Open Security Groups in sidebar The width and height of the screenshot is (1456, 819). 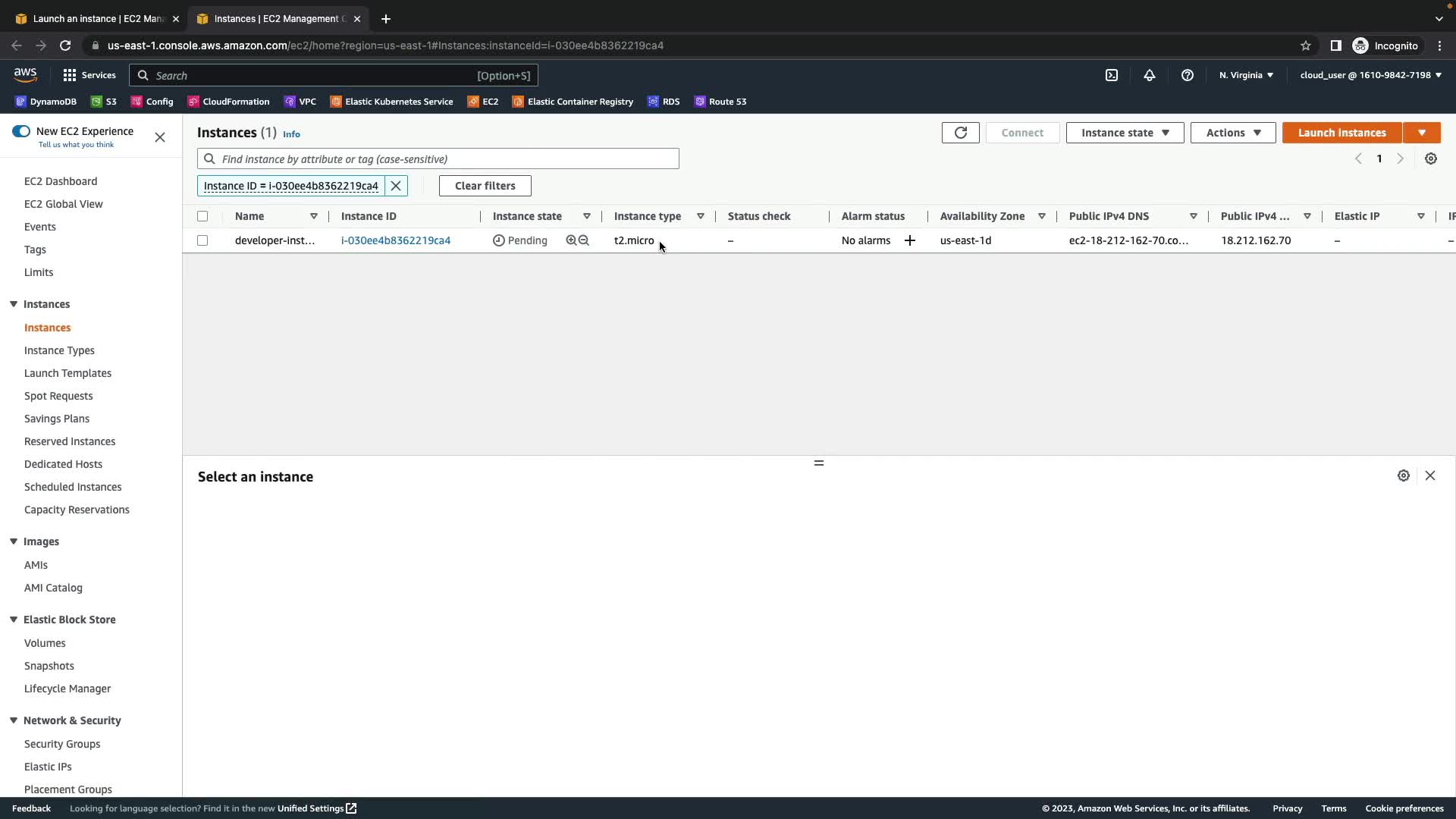pyautogui.click(x=62, y=744)
